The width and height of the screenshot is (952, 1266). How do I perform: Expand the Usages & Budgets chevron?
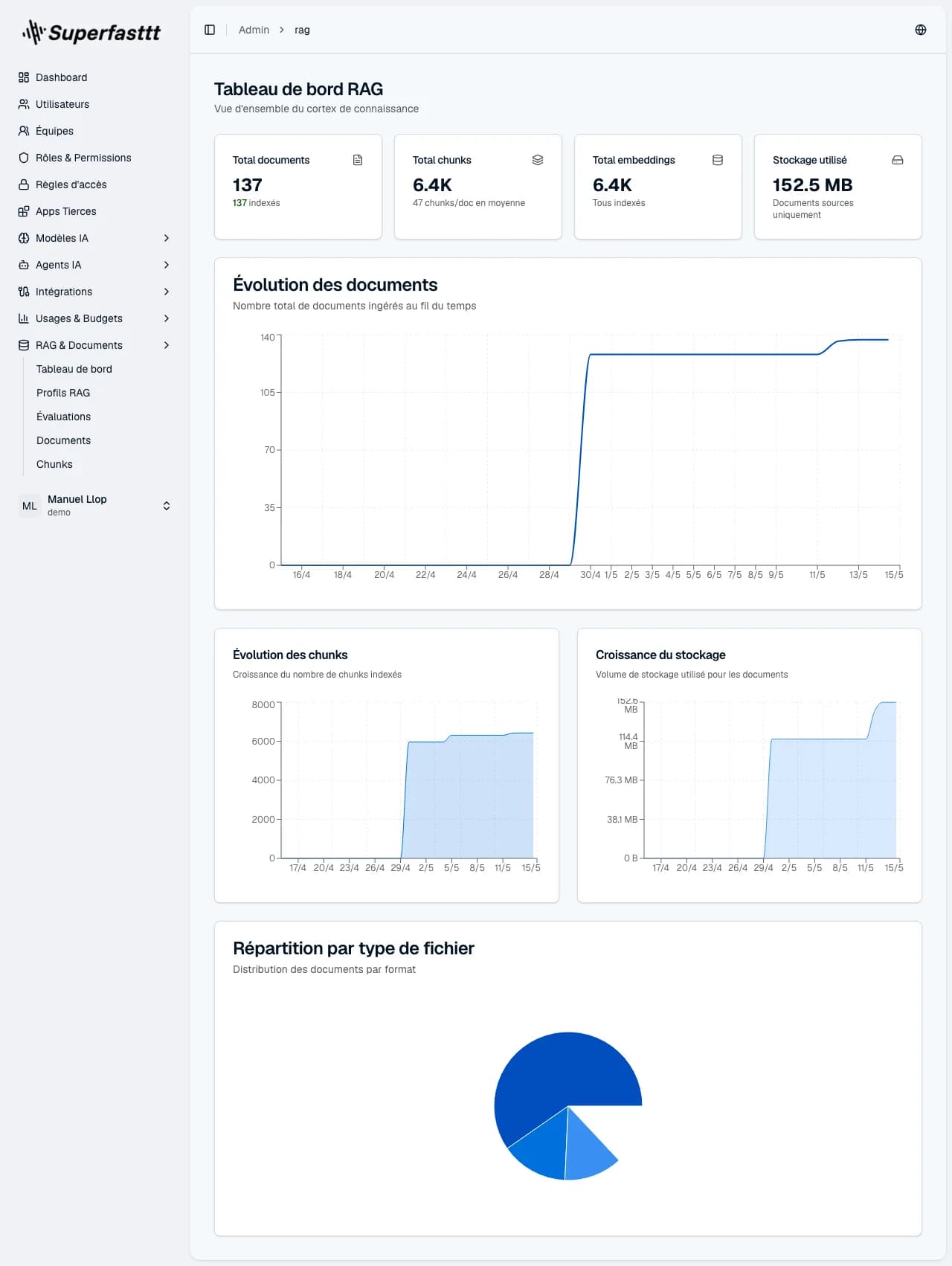[167, 318]
